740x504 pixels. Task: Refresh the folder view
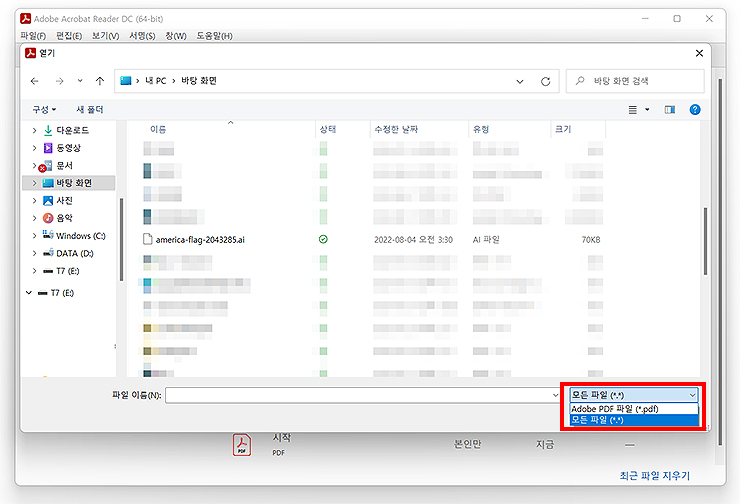[546, 81]
